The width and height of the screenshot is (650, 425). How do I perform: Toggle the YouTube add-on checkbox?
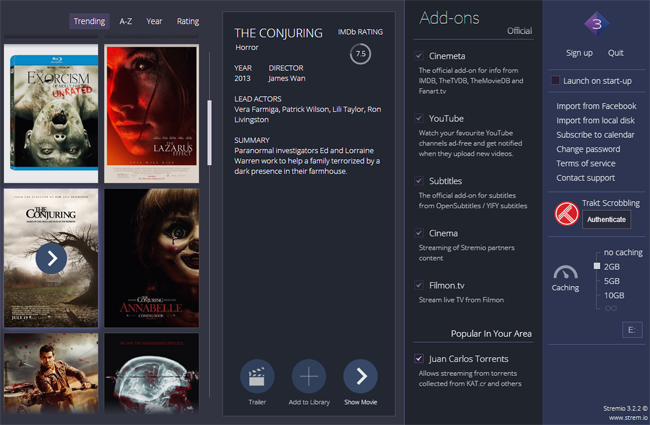coord(419,118)
